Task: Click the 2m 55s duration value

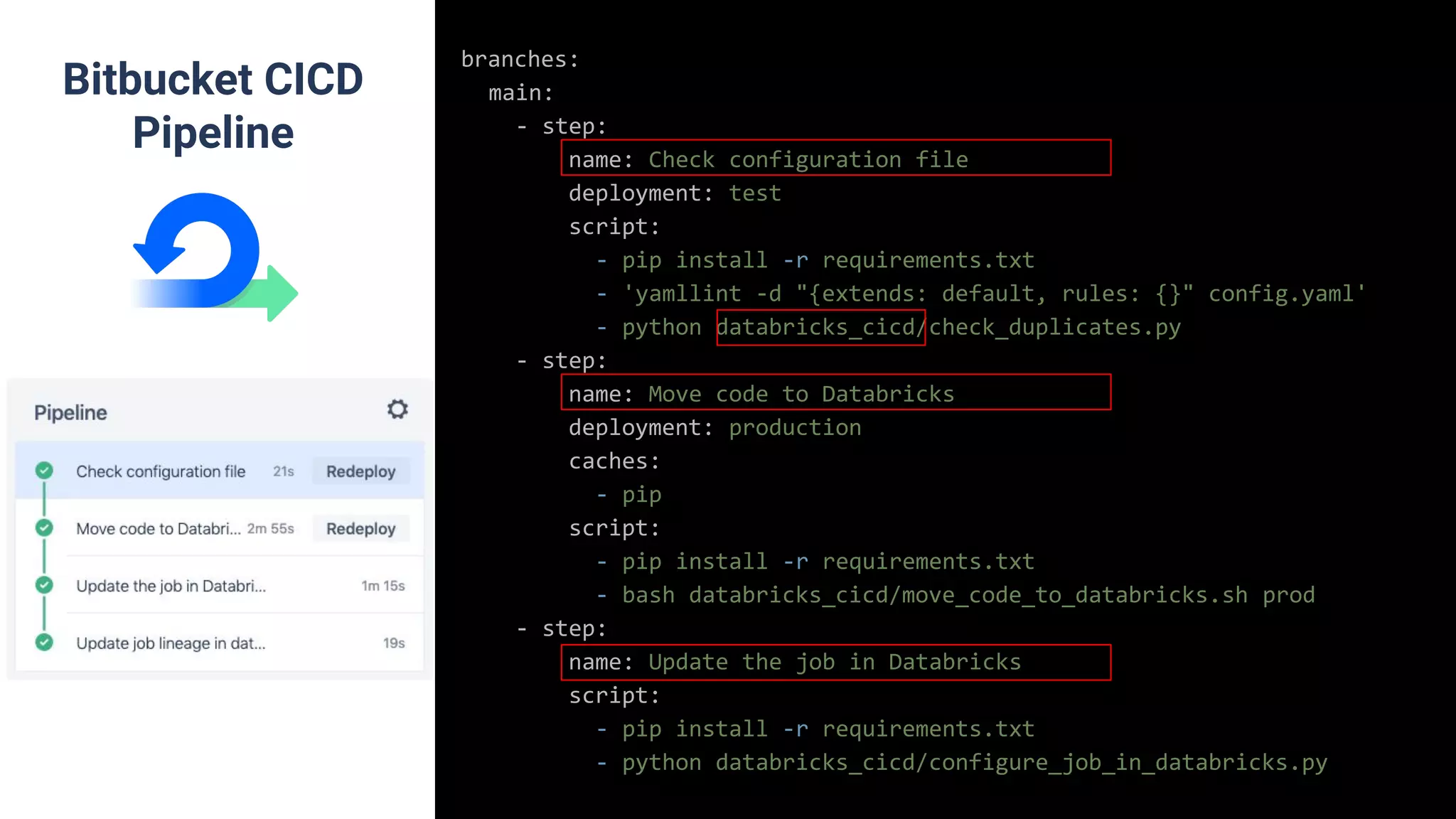Action: point(271,528)
